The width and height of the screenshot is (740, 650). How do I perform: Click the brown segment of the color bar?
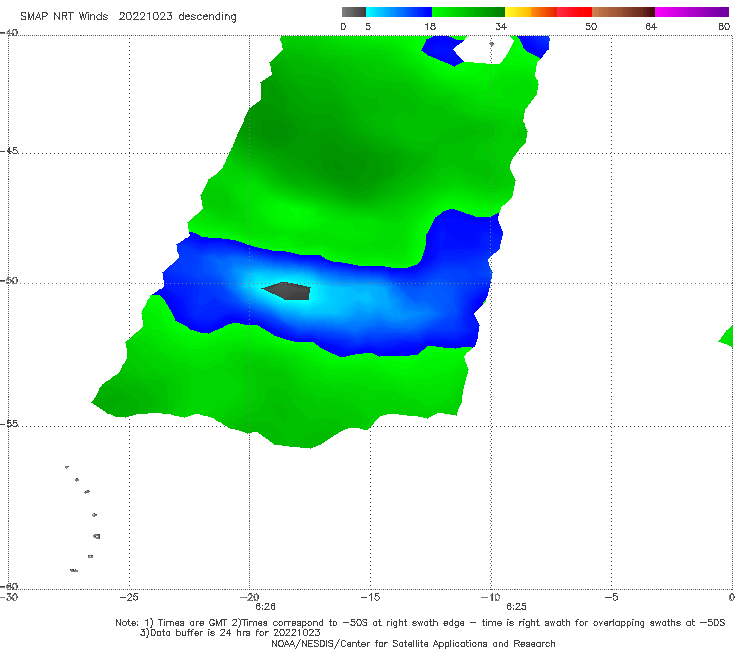click(x=623, y=12)
